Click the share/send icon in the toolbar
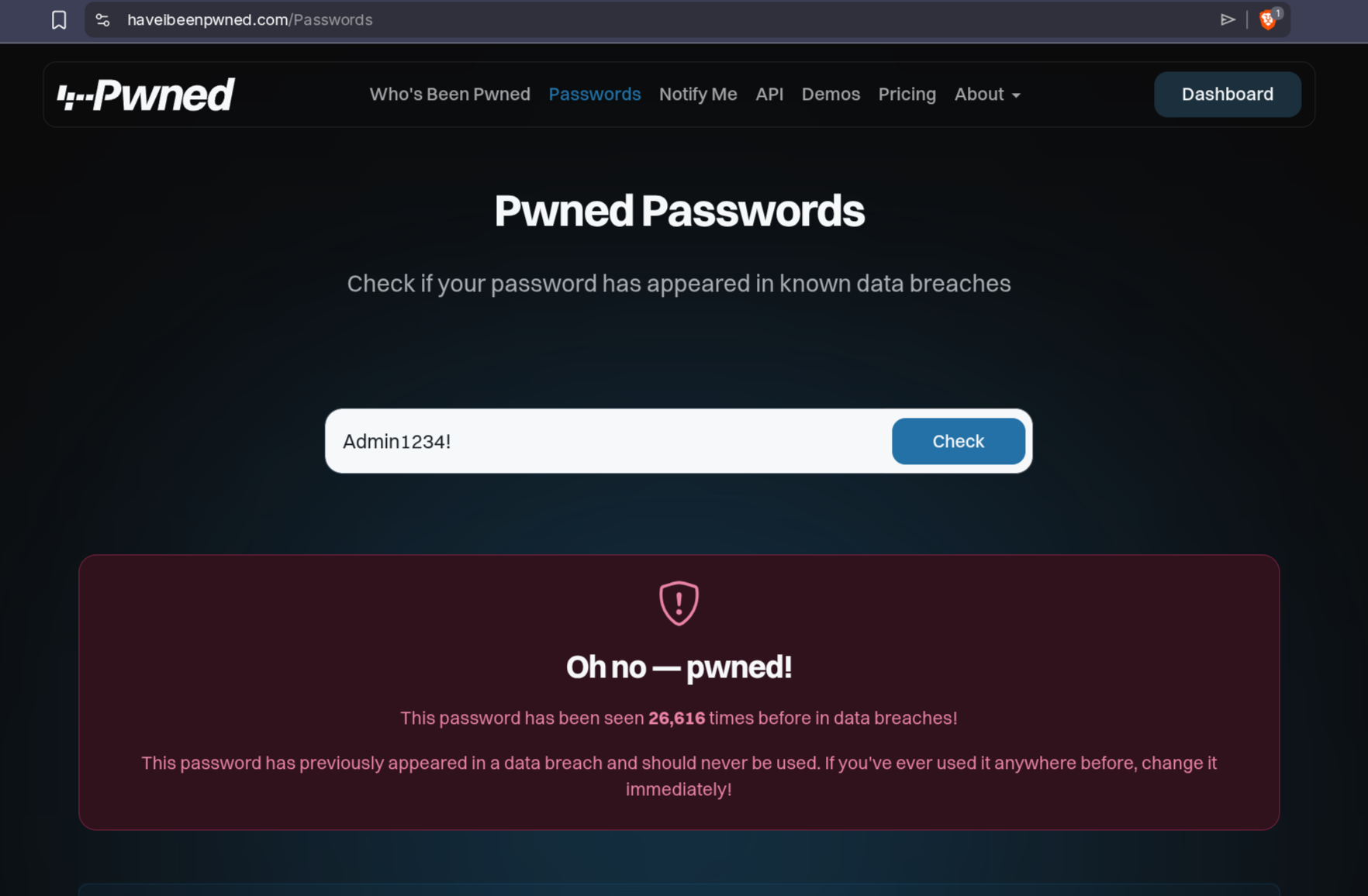This screenshot has height=896, width=1368. (x=1228, y=20)
